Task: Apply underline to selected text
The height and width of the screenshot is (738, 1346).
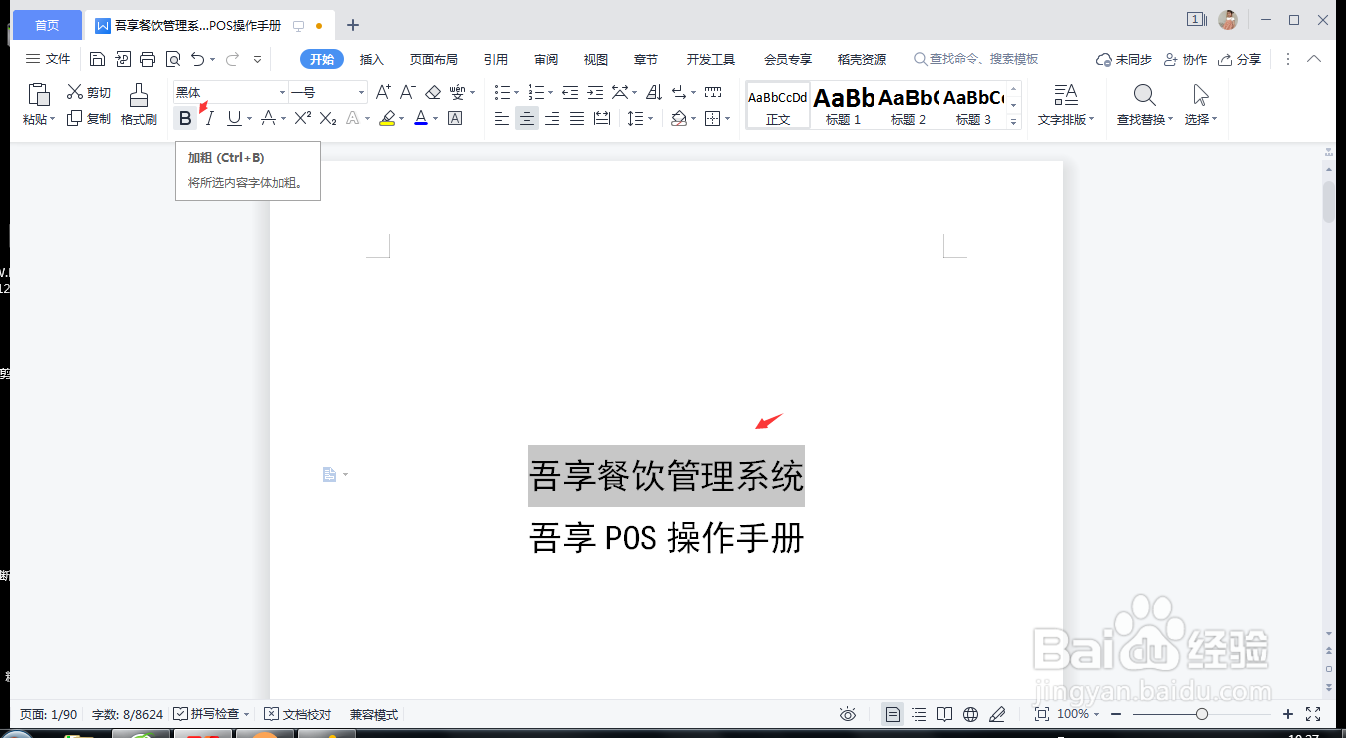Action: pyautogui.click(x=234, y=119)
